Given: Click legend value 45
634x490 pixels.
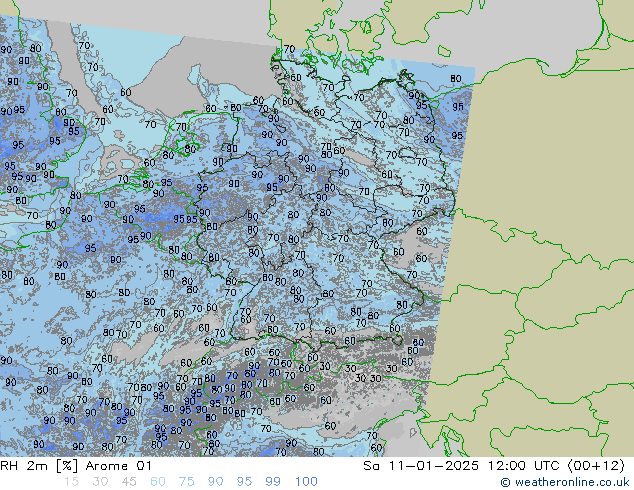Looking at the screenshot, I should pos(129,482).
